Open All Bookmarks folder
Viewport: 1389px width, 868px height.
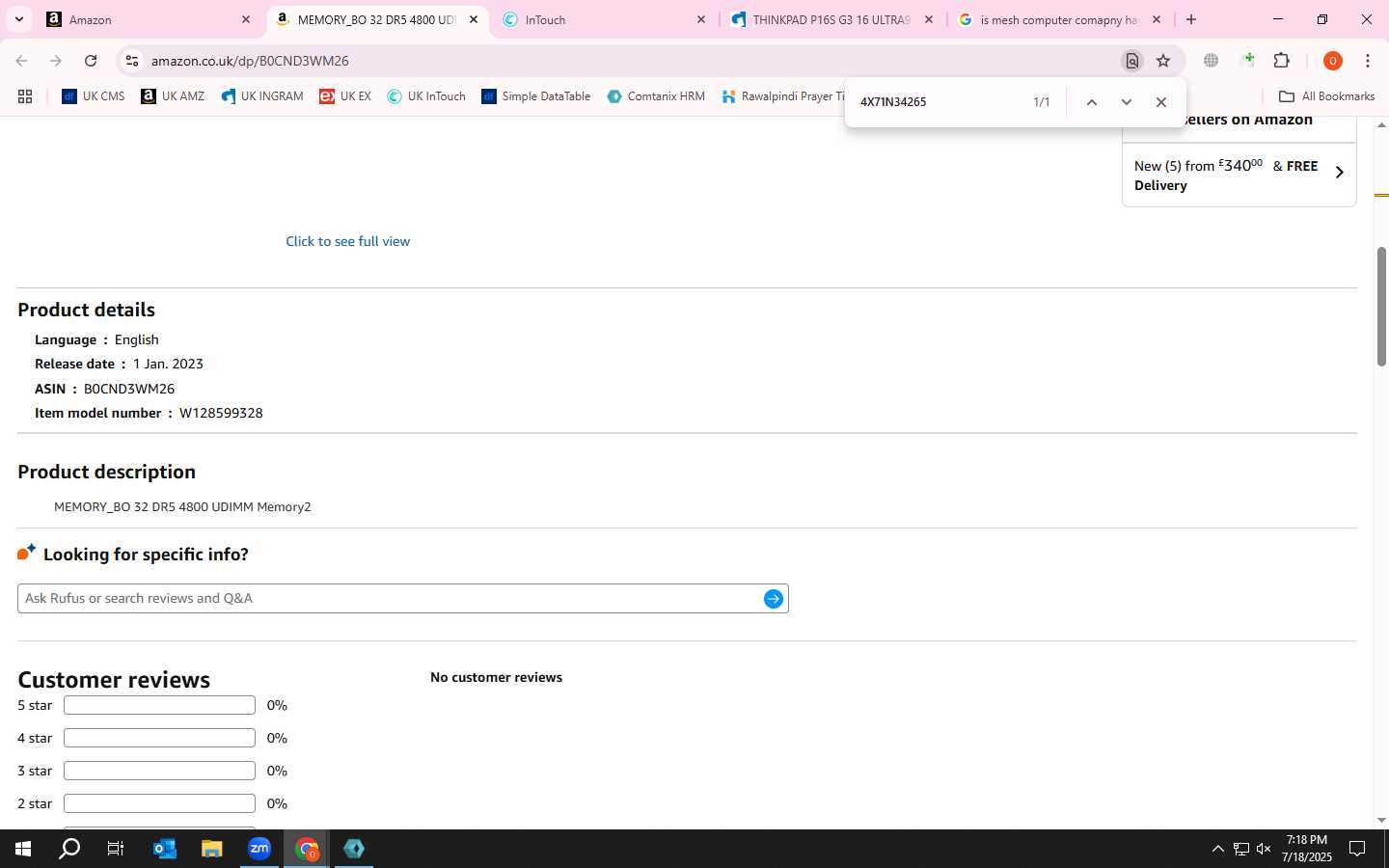click(1326, 96)
